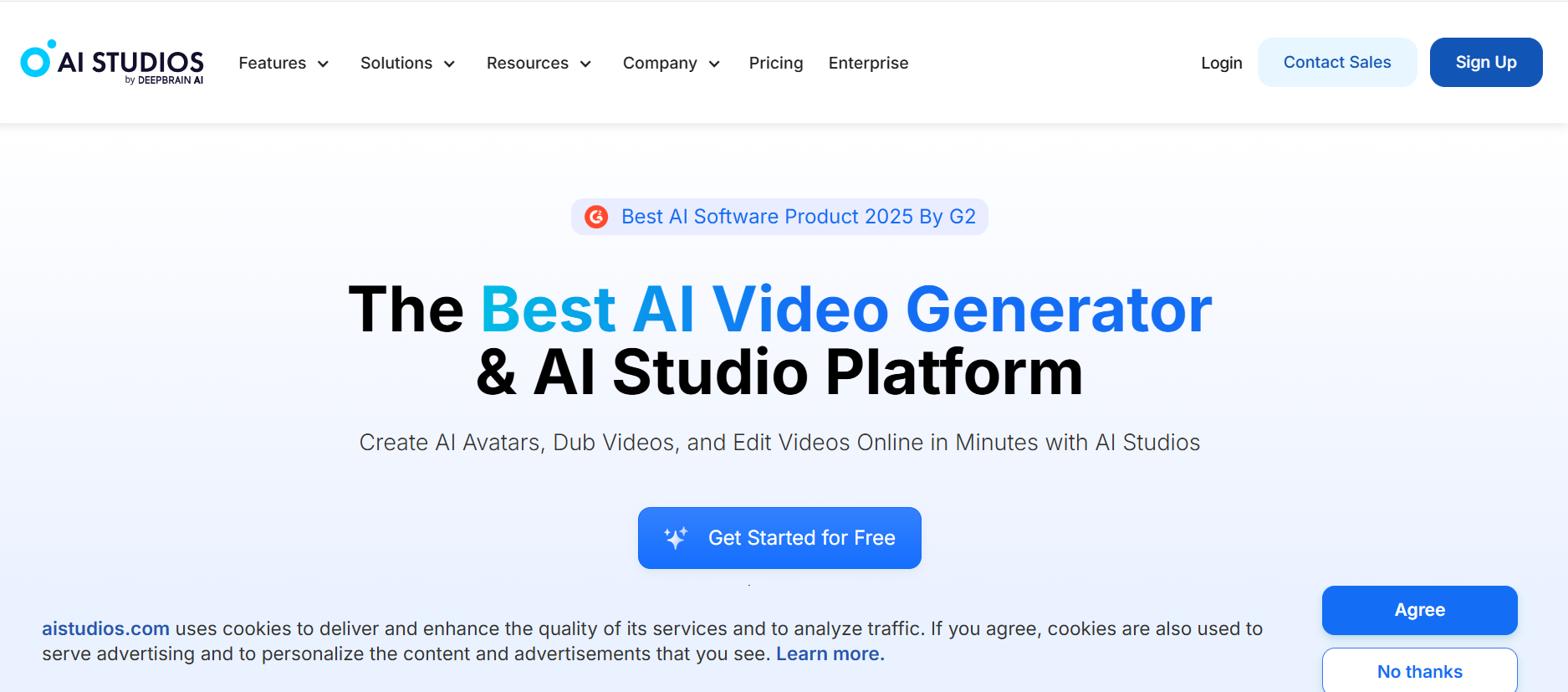This screenshot has height=692, width=1568.
Task: Click the G2 badge icon
Action: click(x=596, y=217)
